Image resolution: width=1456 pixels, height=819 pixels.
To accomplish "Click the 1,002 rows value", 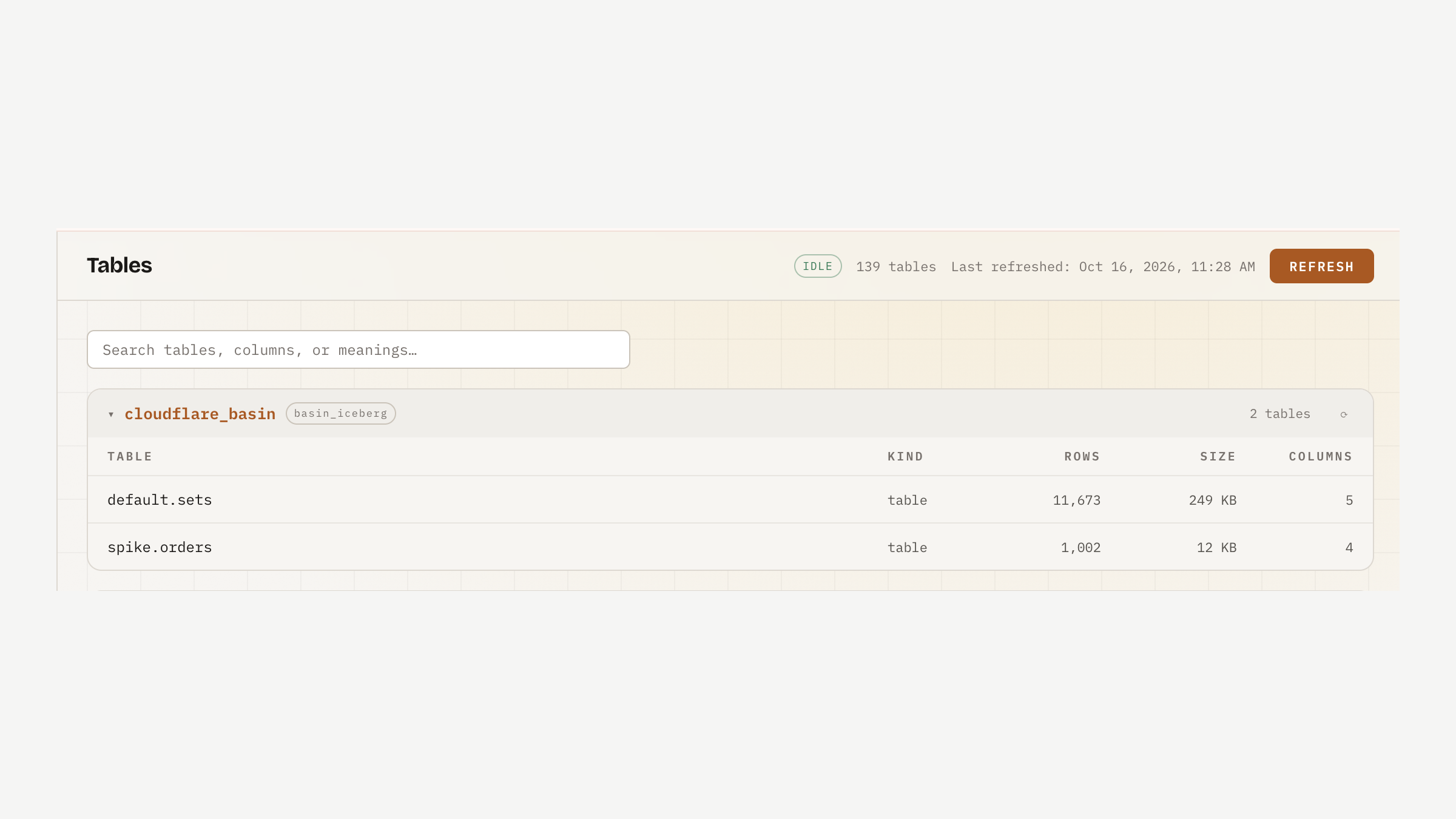I will pyautogui.click(x=1081, y=548).
